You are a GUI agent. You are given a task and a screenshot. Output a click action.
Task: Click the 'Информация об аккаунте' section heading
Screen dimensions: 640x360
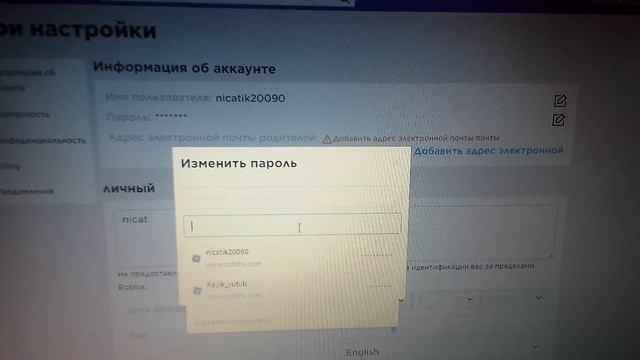184,68
